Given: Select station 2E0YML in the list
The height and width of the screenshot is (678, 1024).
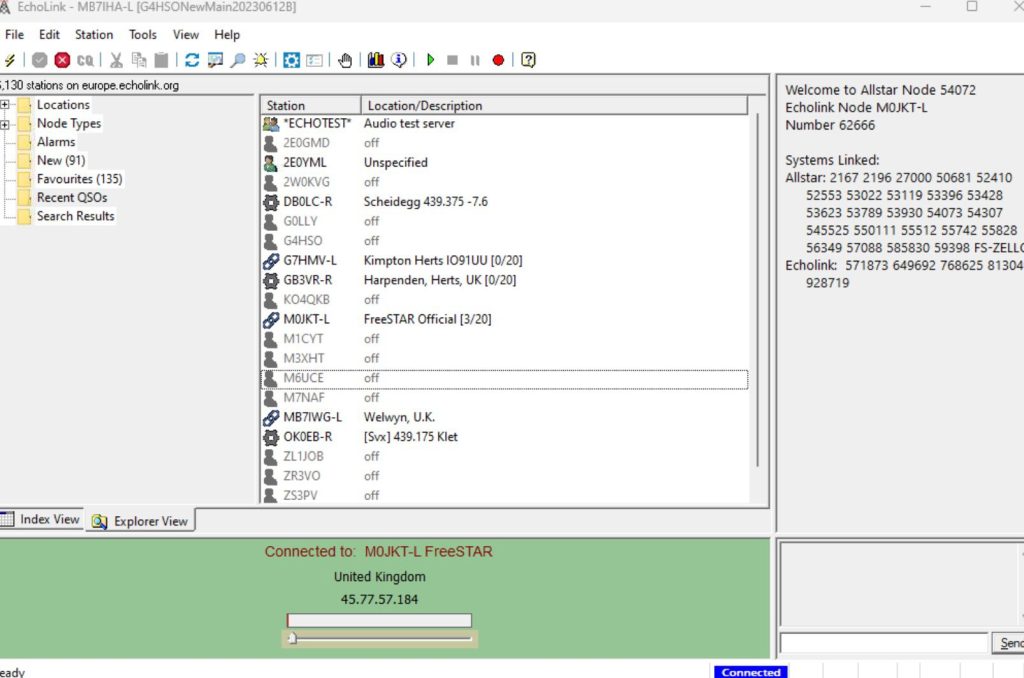Looking at the screenshot, I should [504, 163].
